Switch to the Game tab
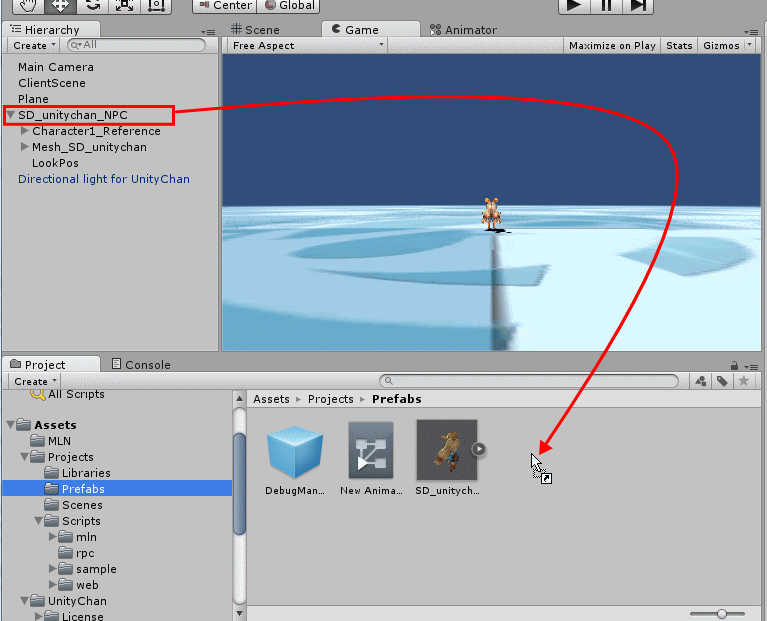 [370, 29]
